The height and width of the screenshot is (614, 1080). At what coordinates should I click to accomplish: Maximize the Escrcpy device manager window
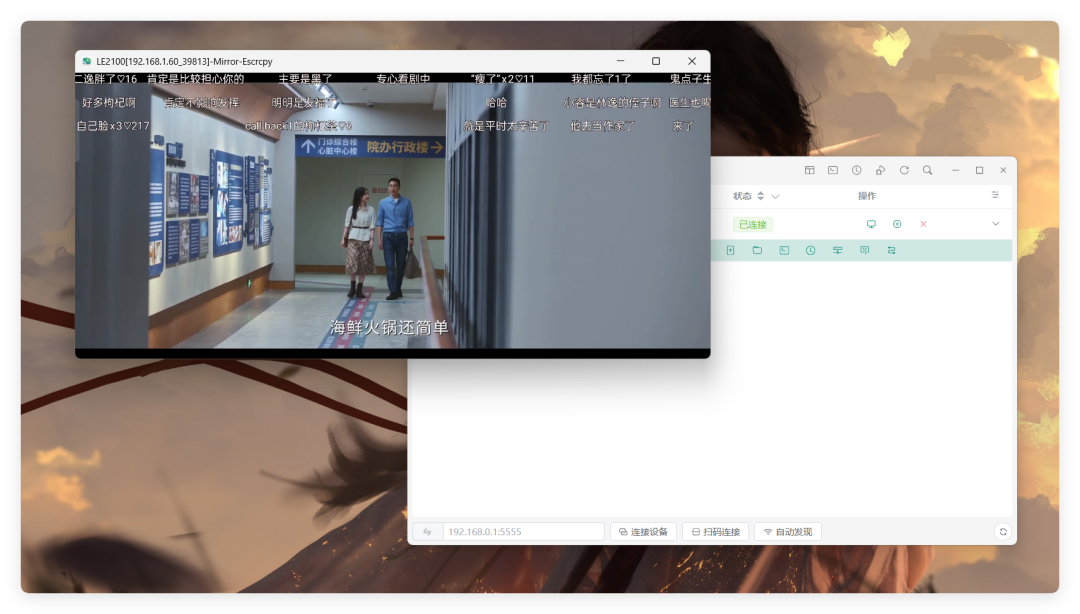click(979, 170)
